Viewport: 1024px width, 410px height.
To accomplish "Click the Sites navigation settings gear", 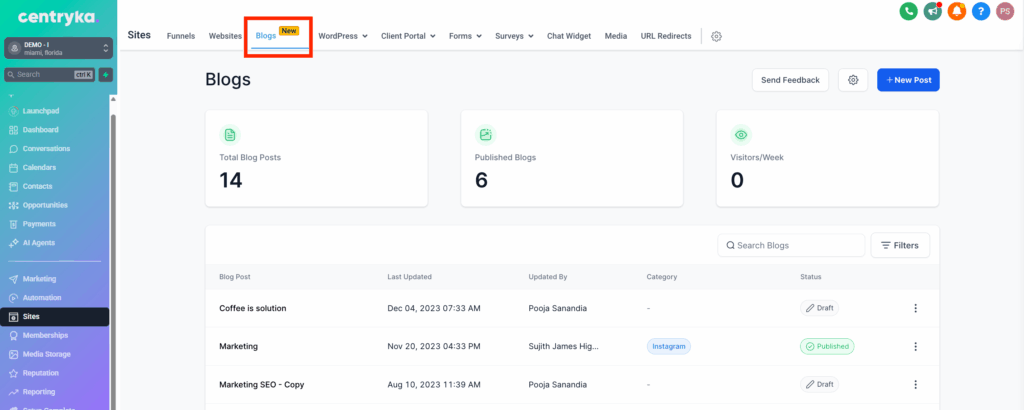I will coord(716,36).
